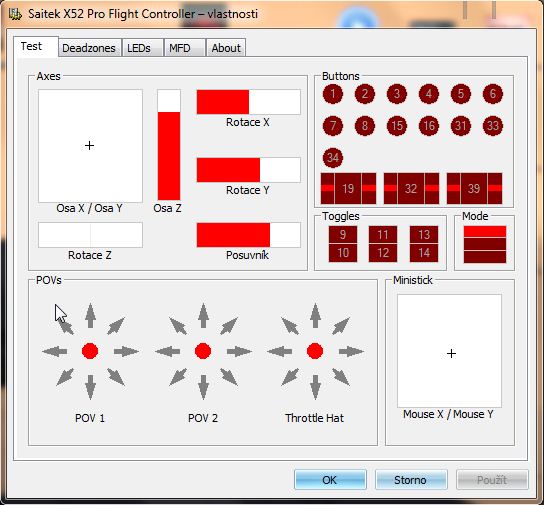The width and height of the screenshot is (544, 505).
Task: Click button indicator 16
Action: coord(429,126)
